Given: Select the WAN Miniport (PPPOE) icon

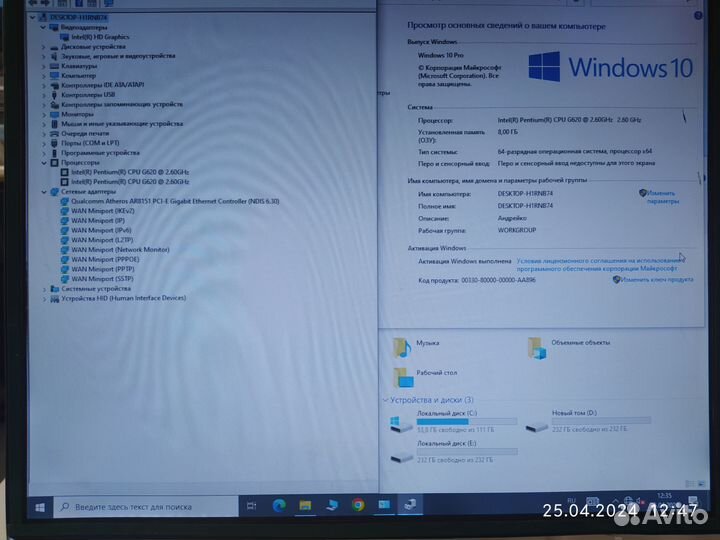Looking at the screenshot, I should tap(65, 260).
